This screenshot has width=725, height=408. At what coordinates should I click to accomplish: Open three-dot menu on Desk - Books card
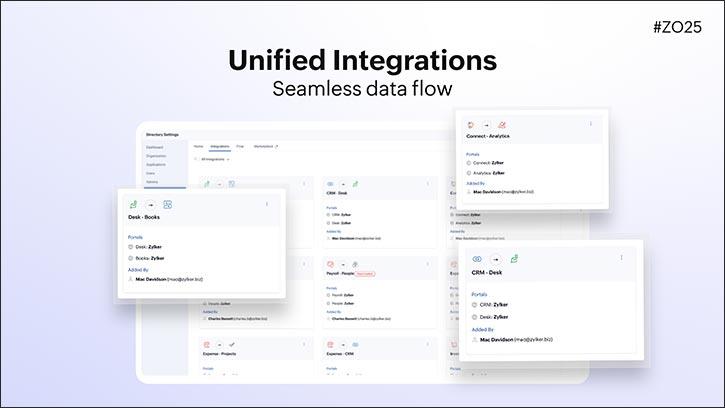coord(267,204)
